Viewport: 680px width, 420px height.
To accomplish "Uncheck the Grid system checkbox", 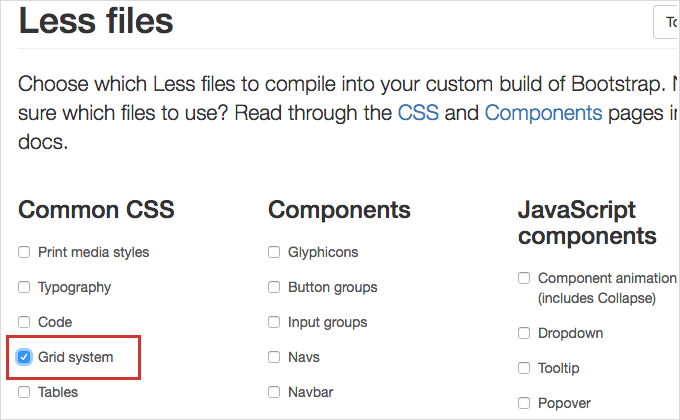I will pos(24,357).
